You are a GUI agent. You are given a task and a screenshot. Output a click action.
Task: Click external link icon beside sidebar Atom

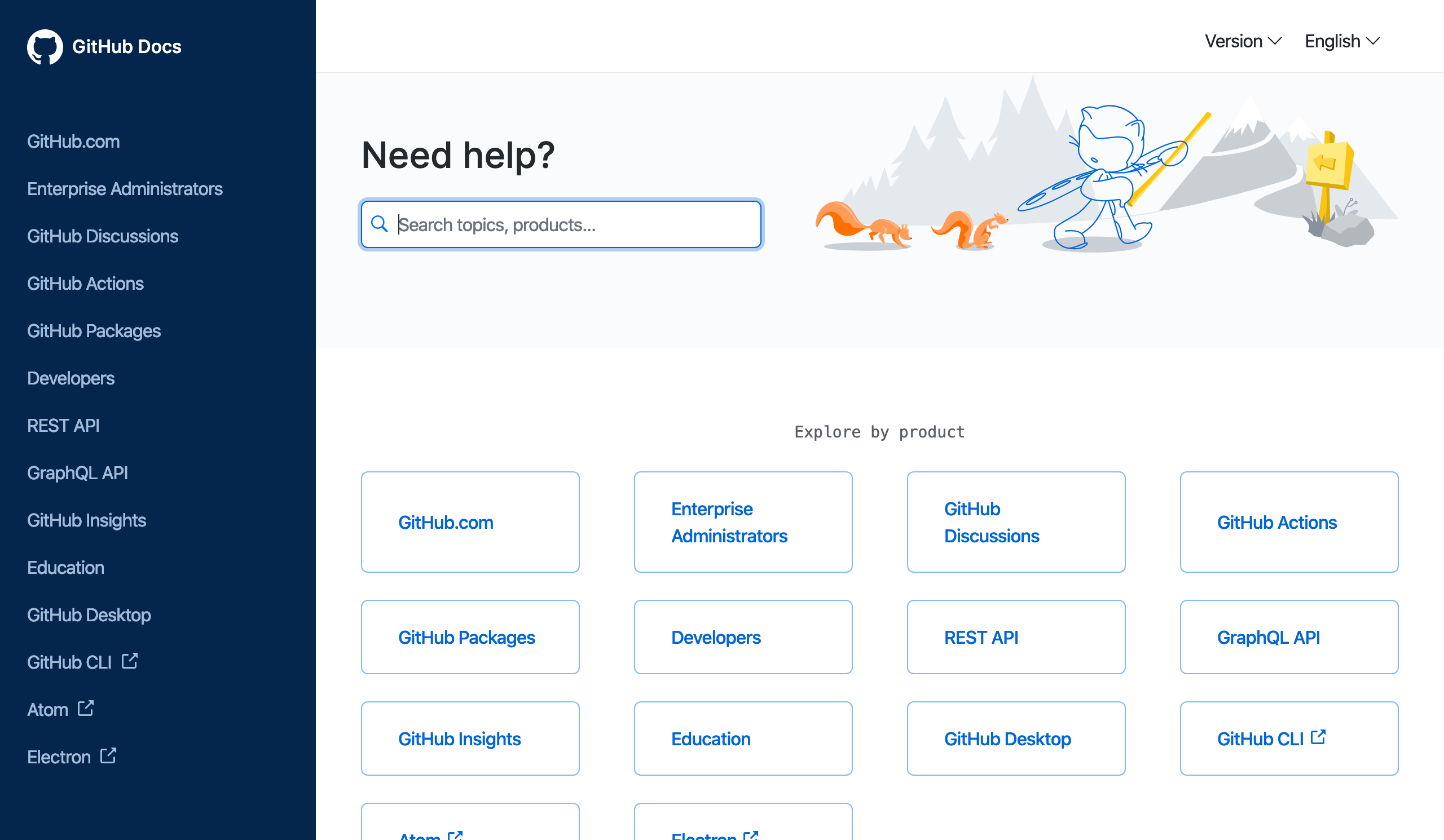86,709
